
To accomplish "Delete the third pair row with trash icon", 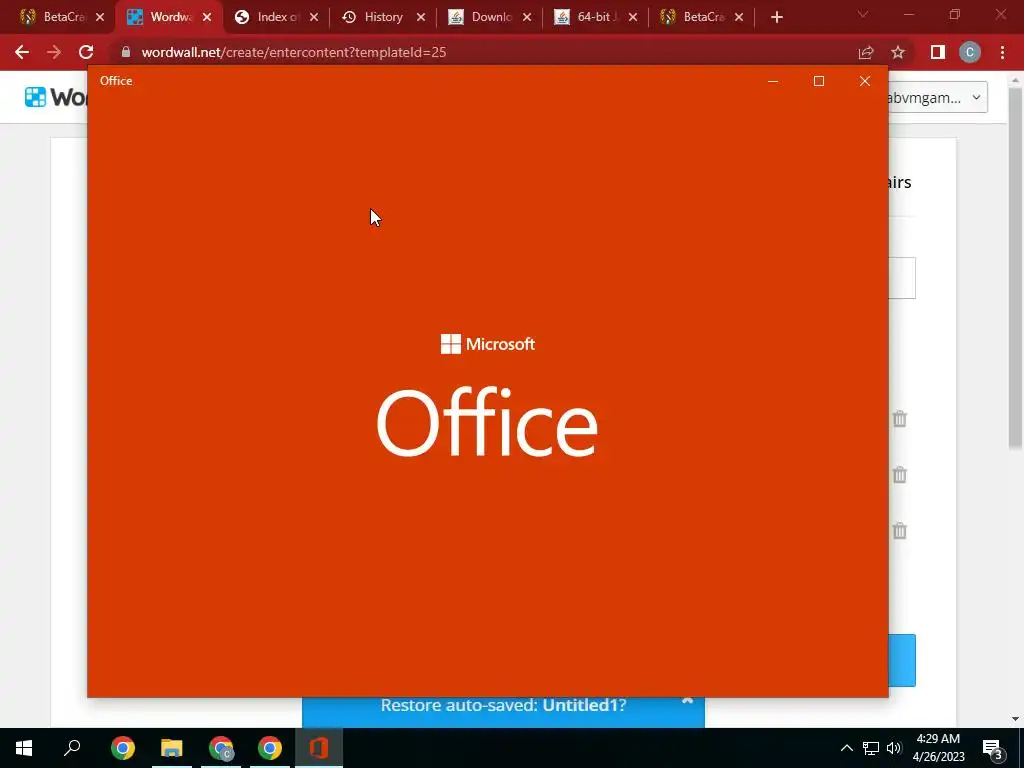I will pos(899,531).
